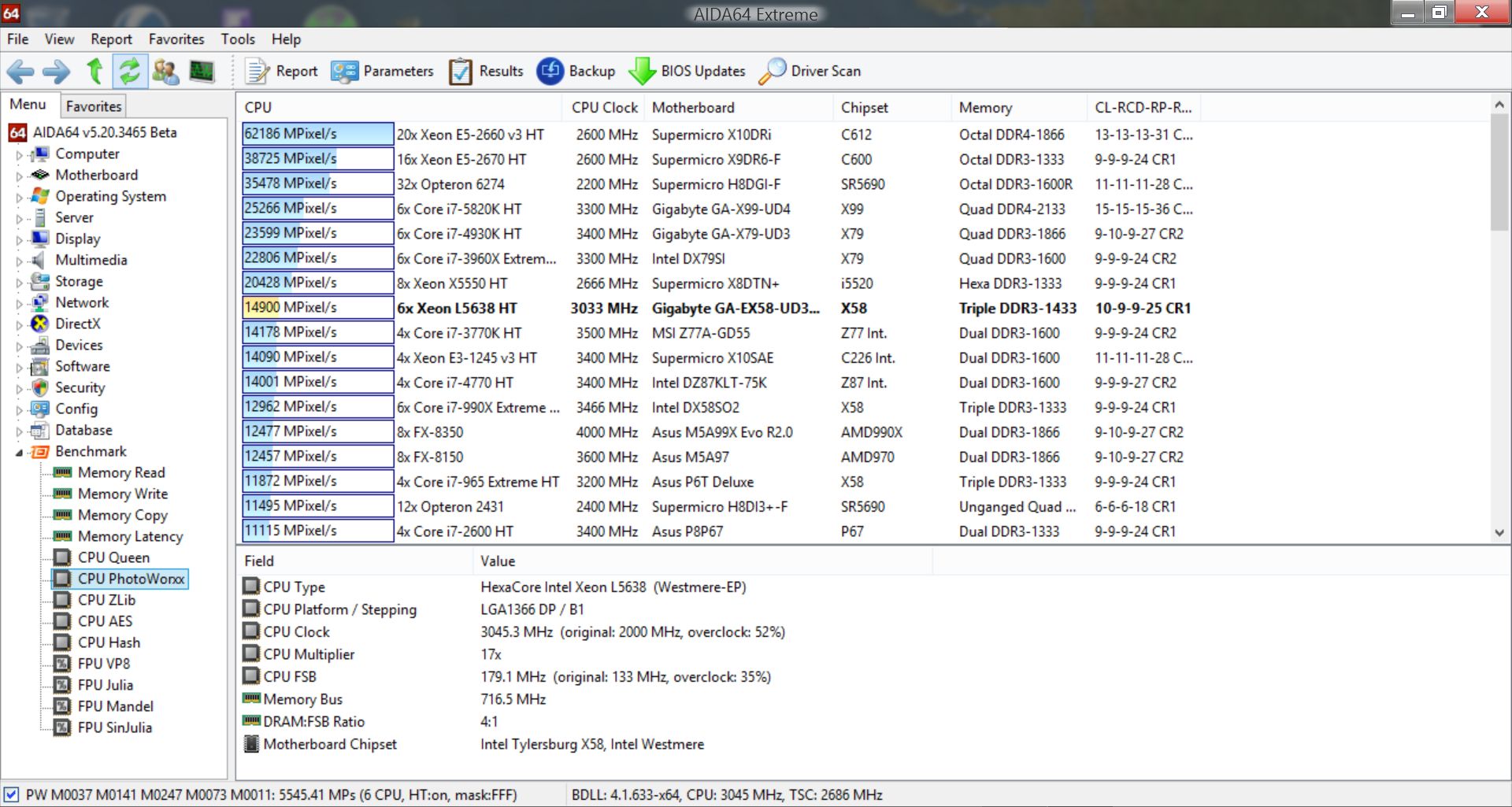Click the 62186 MPixel/s result bar
This screenshot has height=807, width=1512.
tap(318, 134)
